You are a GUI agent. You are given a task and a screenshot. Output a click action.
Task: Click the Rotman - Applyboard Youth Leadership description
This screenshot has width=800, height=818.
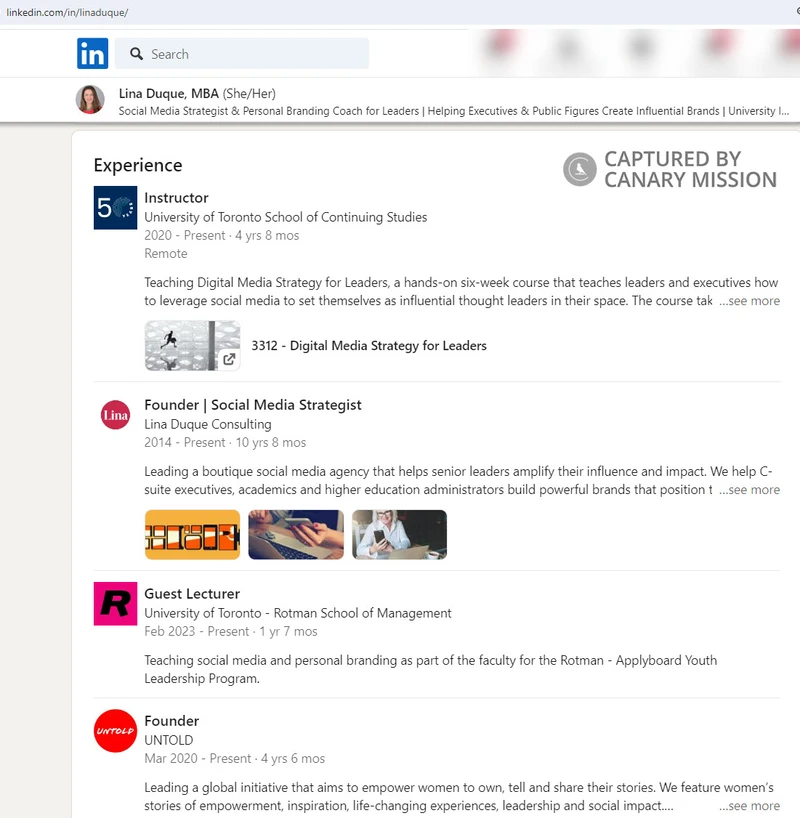[431, 669]
